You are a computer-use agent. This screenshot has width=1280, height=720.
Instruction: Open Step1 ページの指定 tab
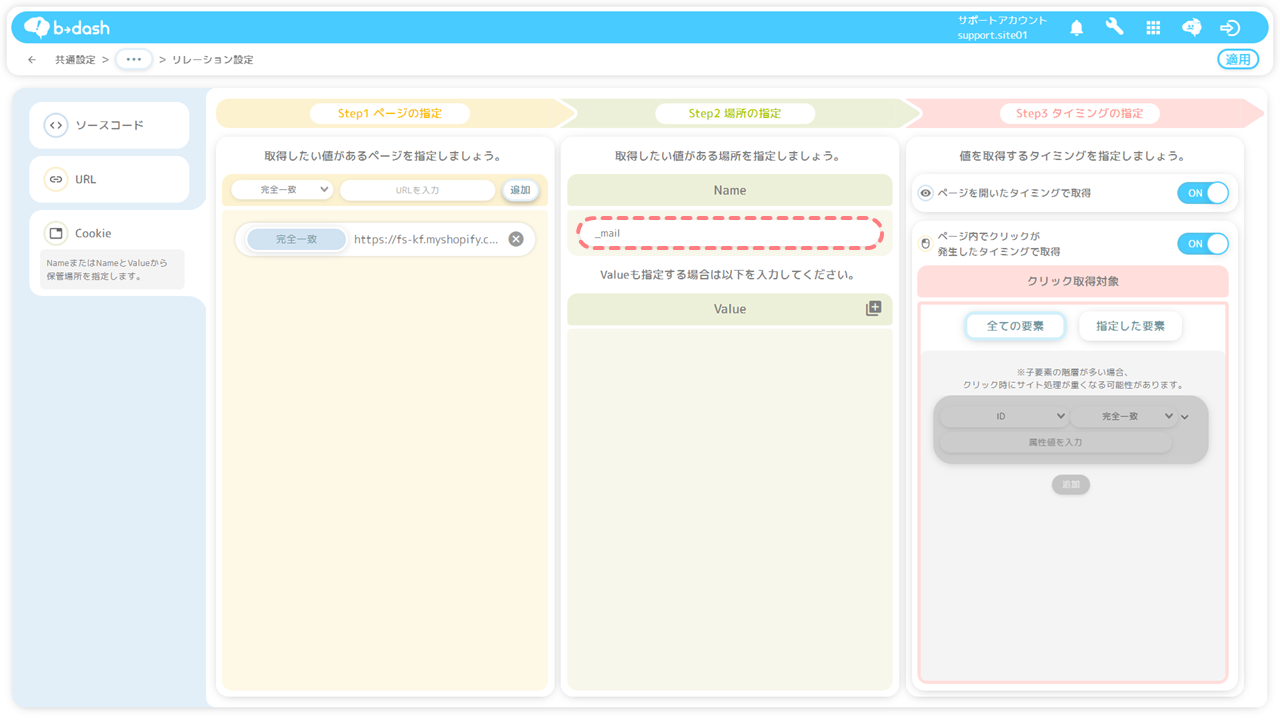[x=389, y=113]
